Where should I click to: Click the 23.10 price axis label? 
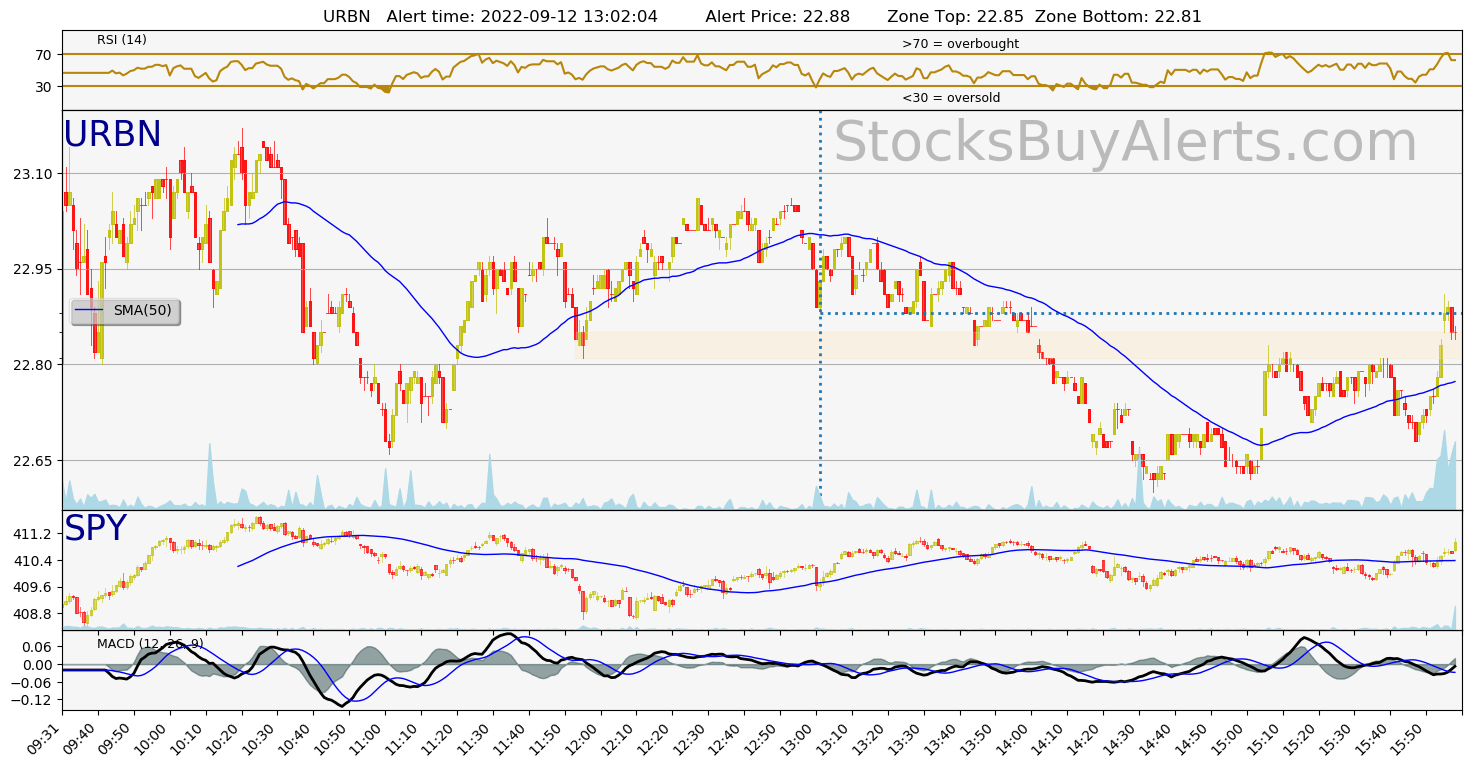pyautogui.click(x=32, y=174)
